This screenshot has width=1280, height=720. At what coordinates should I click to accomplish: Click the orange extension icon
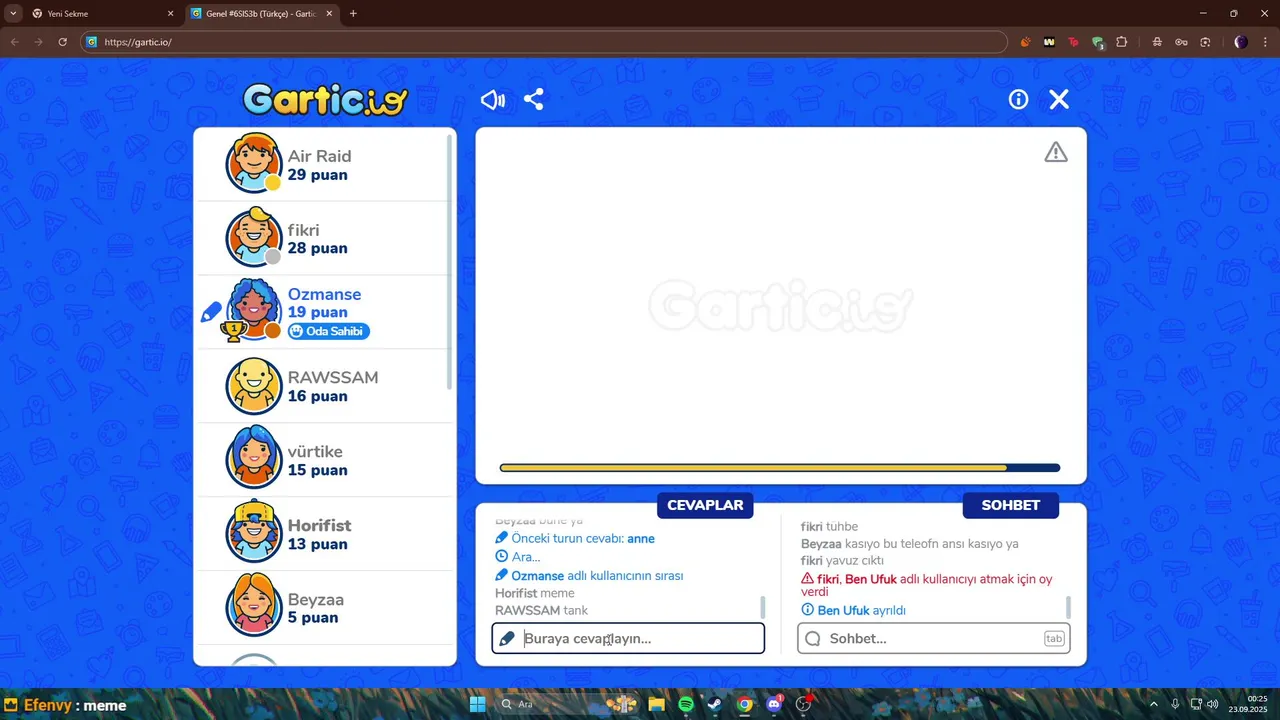point(1025,42)
